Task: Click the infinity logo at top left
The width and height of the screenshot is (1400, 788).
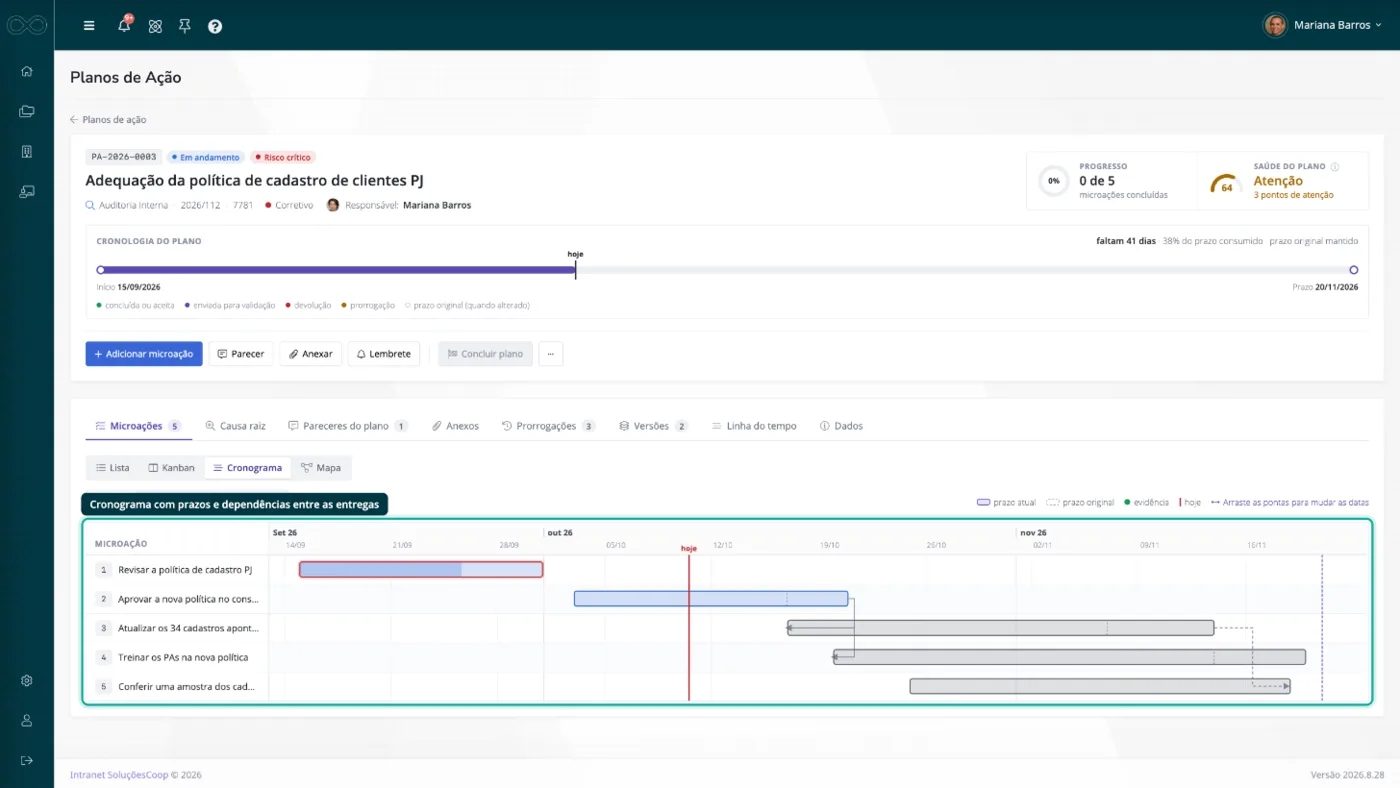Action: point(27,25)
